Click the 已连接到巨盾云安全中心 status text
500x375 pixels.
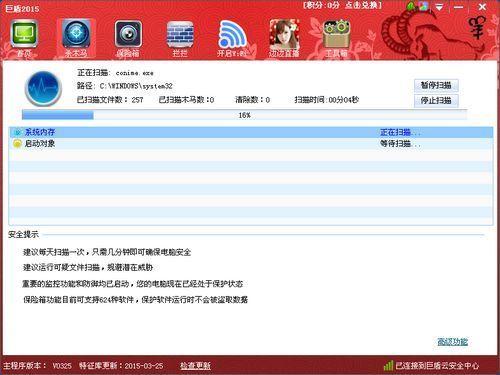tap(437, 366)
